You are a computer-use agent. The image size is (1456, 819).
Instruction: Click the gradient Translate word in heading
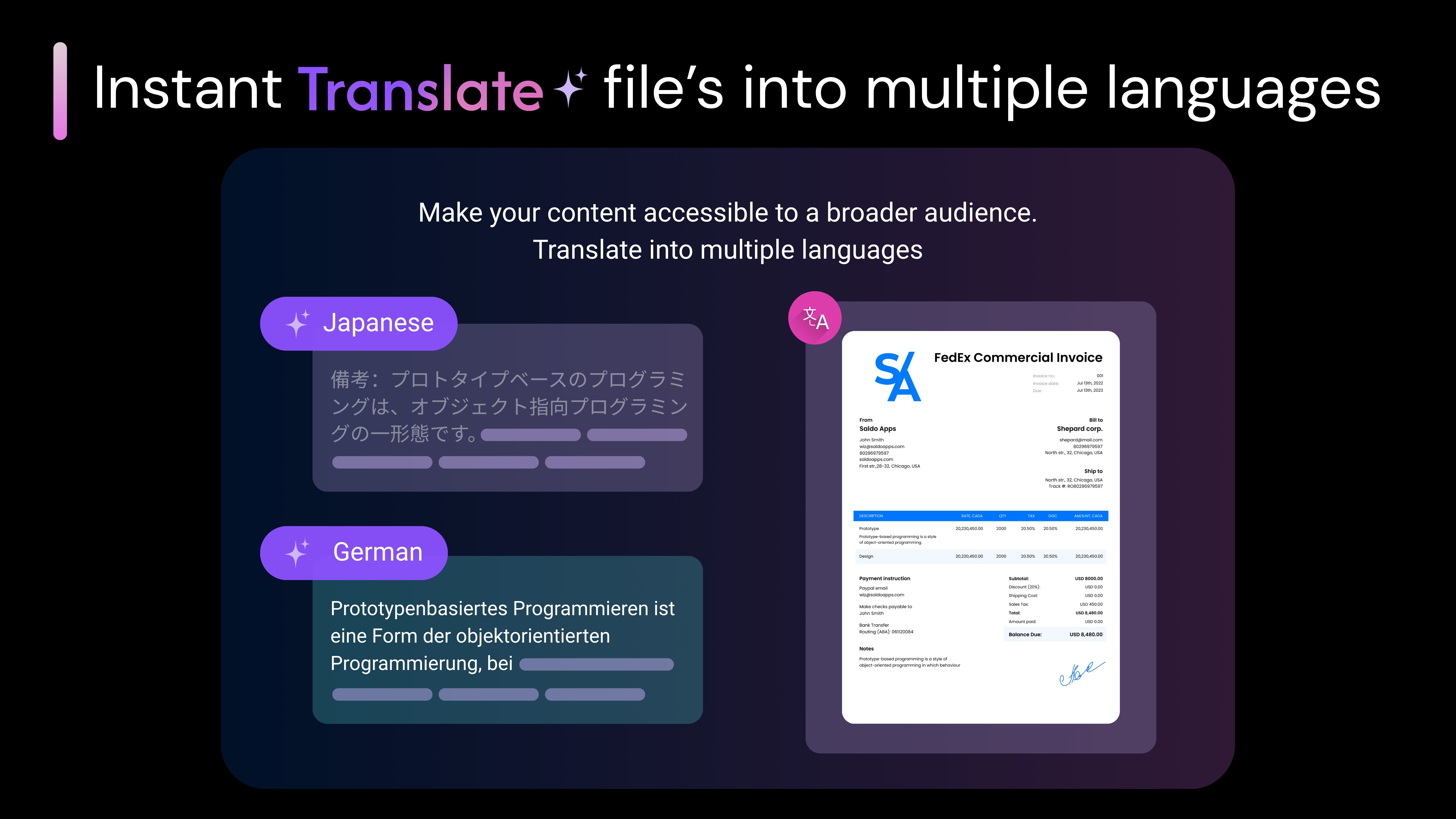point(420,89)
